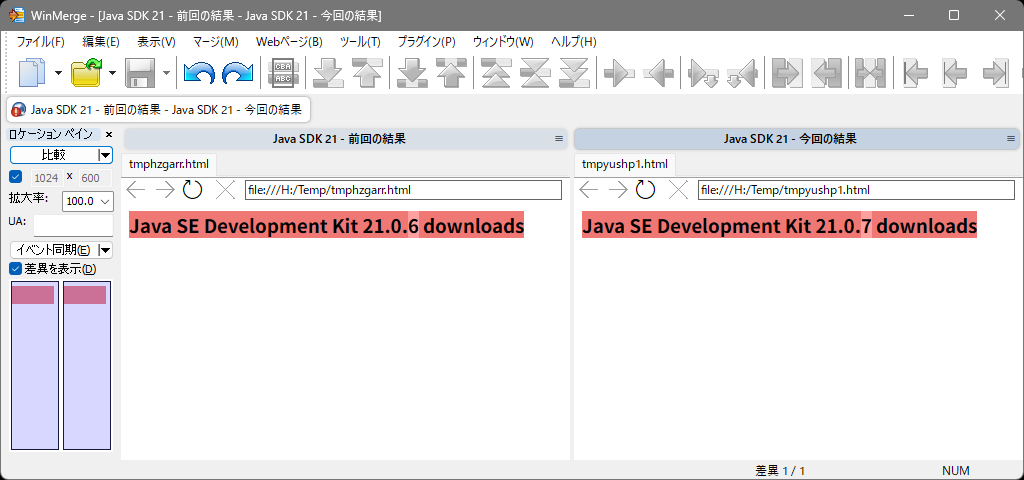The width and height of the screenshot is (1024, 480).
Task: Jump to the last difference
Action: coord(574,72)
